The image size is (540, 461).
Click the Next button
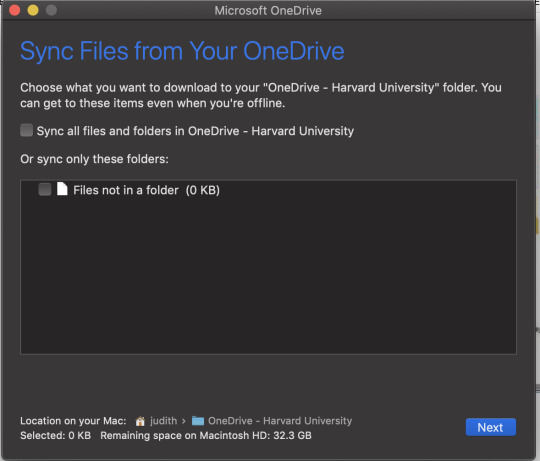tap(490, 427)
